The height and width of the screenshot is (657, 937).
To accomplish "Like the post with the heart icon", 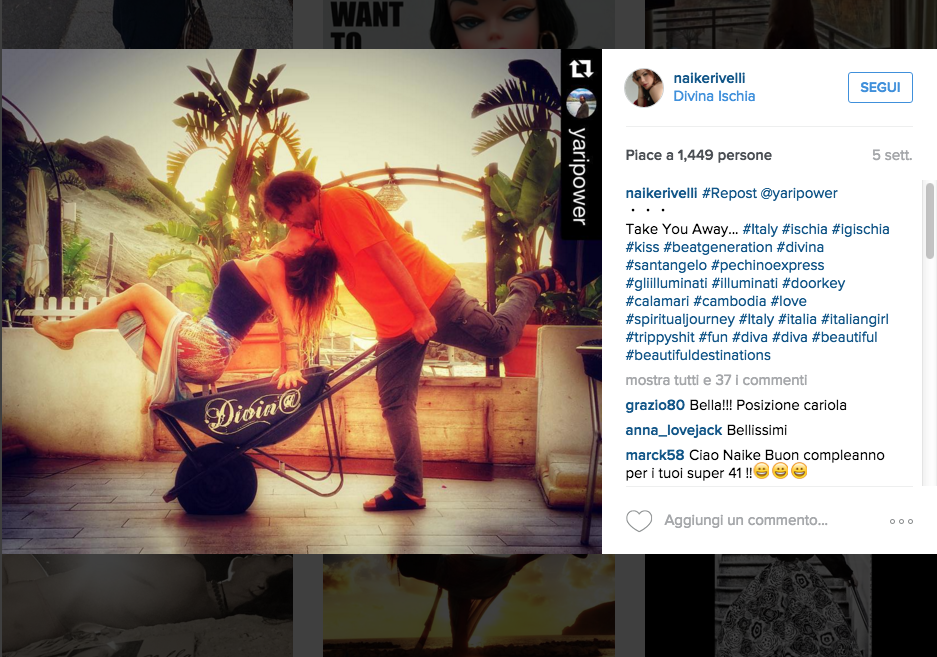I will 639,521.
